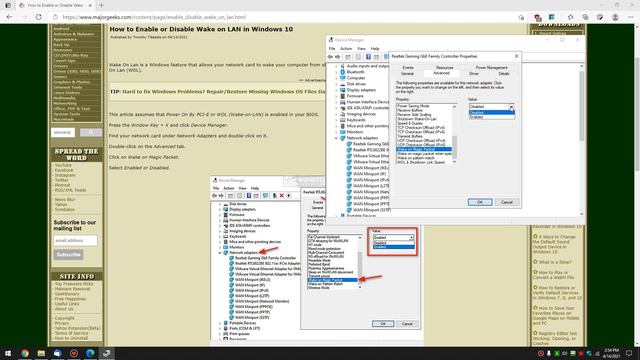
Task: Expand the Bluetooth node in Device Manager
Action: click(x=336, y=72)
